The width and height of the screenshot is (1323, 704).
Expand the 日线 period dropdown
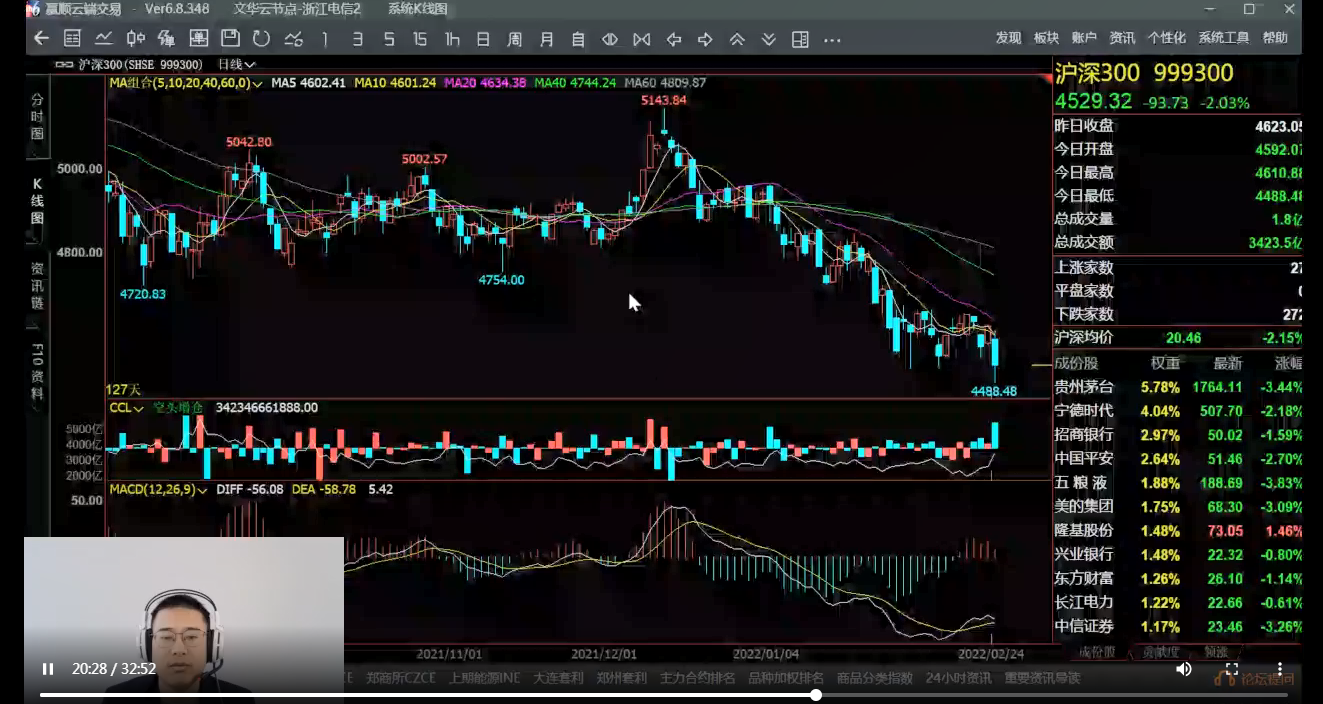coord(237,64)
